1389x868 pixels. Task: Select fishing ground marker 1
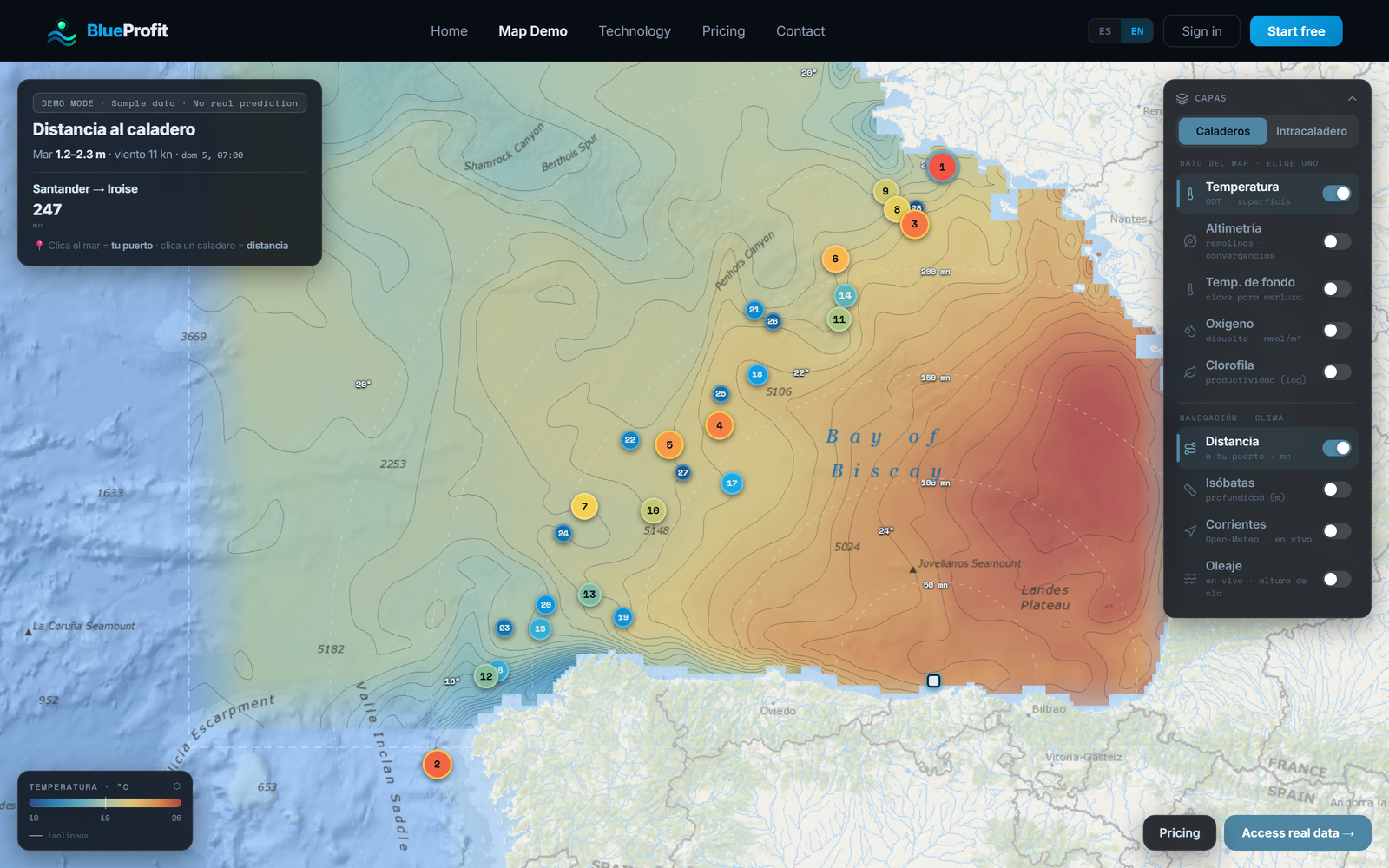(942, 168)
